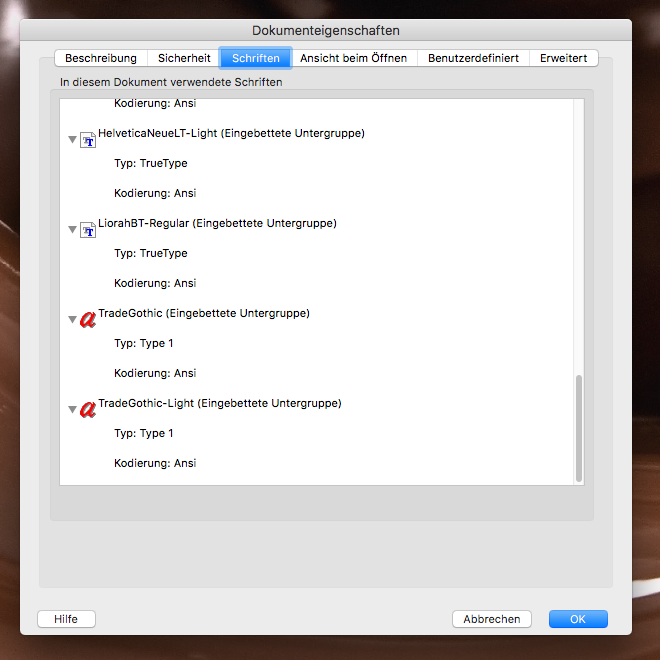Click 'Typ: Type 1' under TradeGothic-Light
Viewport: 660px width, 660px height.
pos(144,434)
